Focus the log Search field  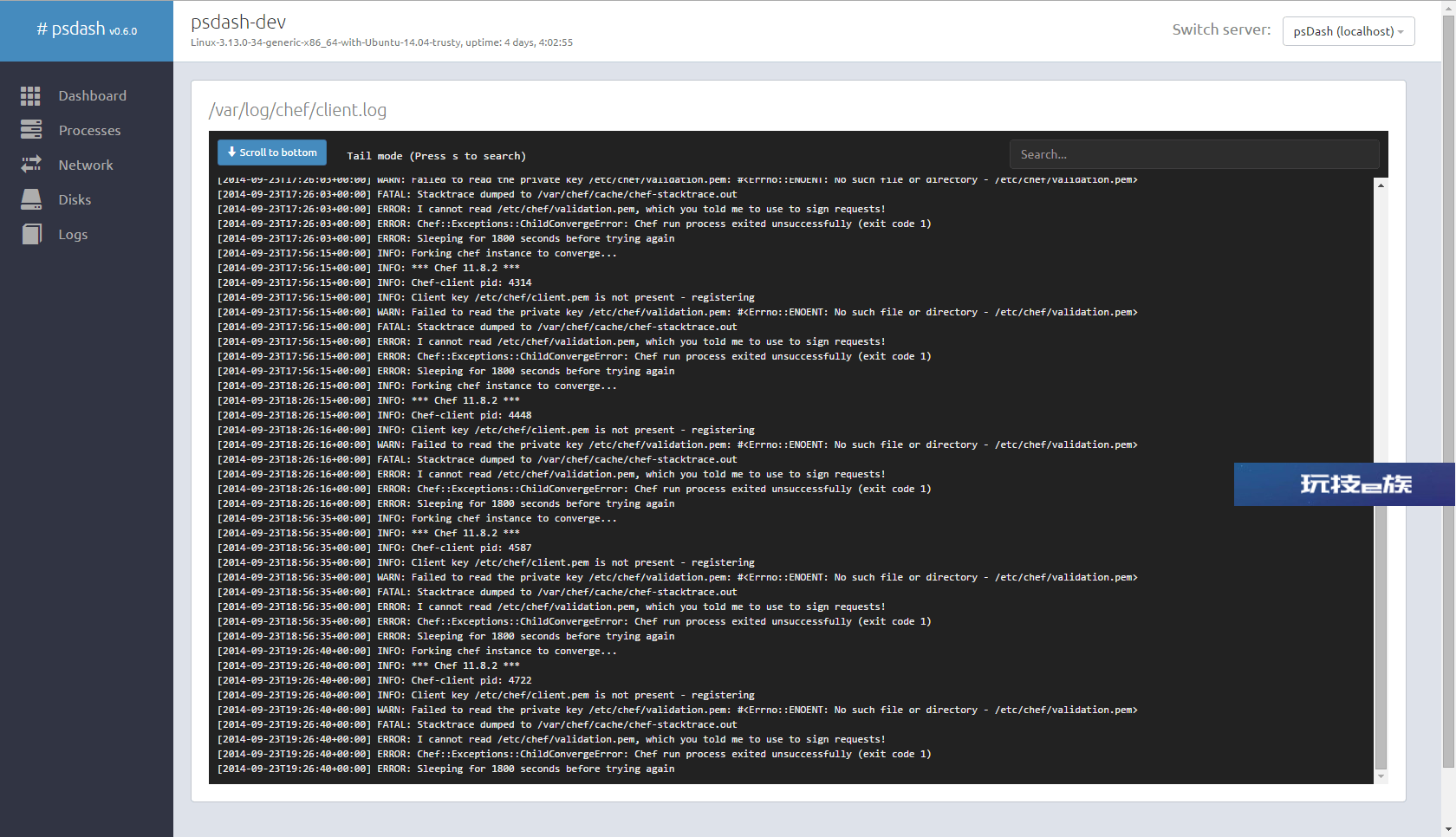pos(1194,154)
